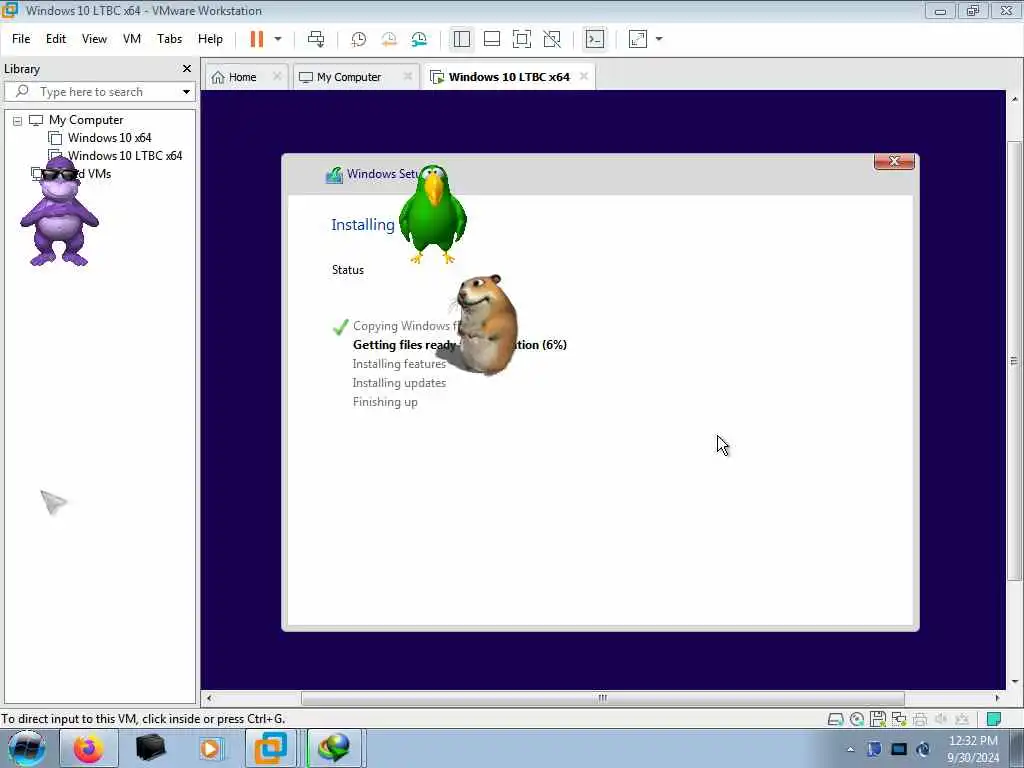Toggle the console view button
The width and height of the screenshot is (1024, 768).
(x=595, y=39)
